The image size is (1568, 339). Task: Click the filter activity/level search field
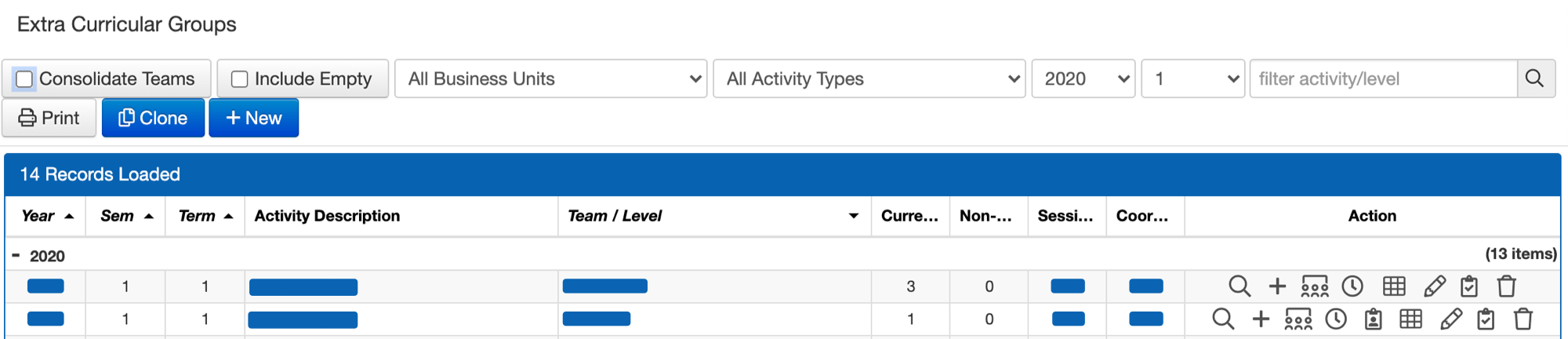[1383, 79]
